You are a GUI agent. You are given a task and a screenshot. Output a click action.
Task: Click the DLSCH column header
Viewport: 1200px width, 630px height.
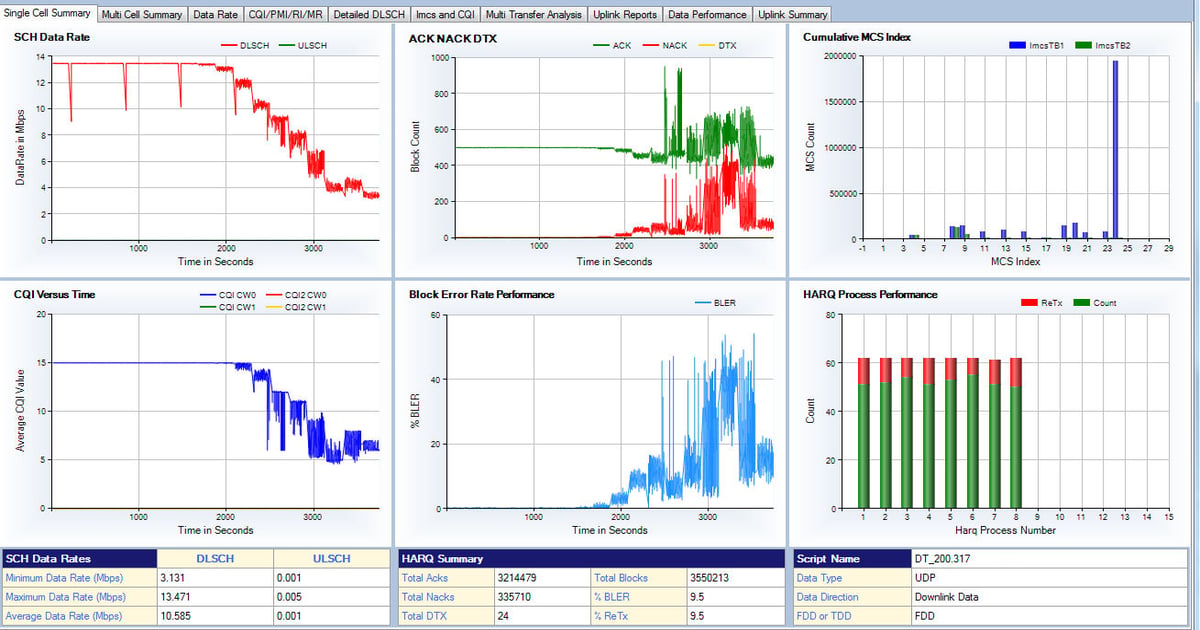[213, 559]
